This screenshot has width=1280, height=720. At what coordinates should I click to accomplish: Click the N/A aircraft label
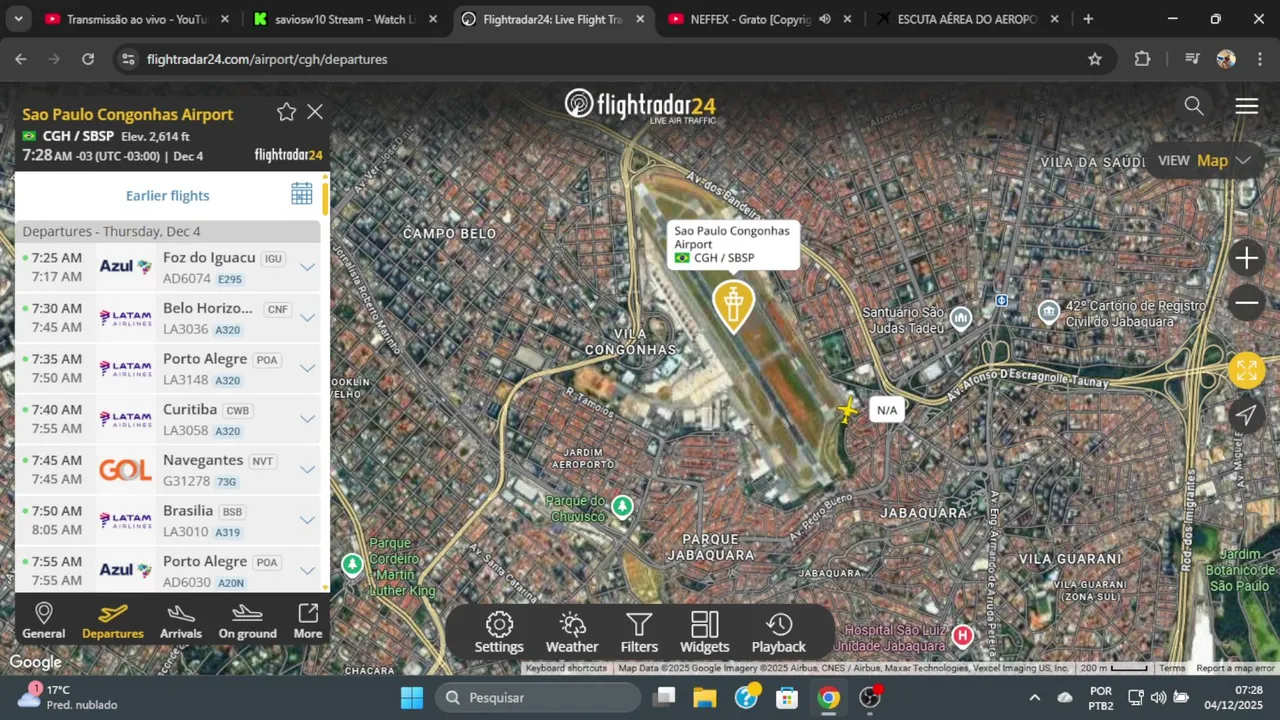[887, 410]
